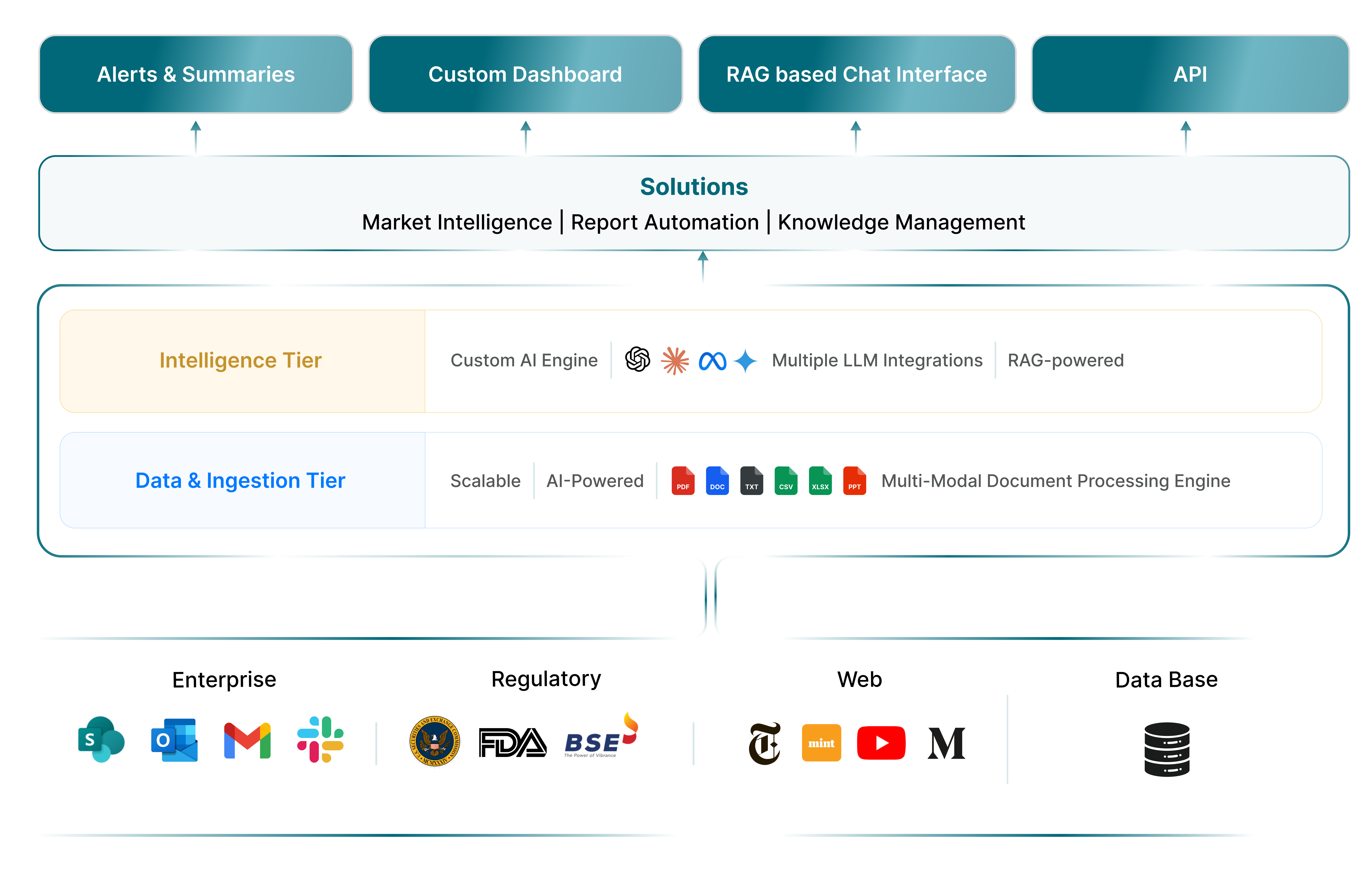Click the Outlook icon

pyautogui.click(x=174, y=740)
